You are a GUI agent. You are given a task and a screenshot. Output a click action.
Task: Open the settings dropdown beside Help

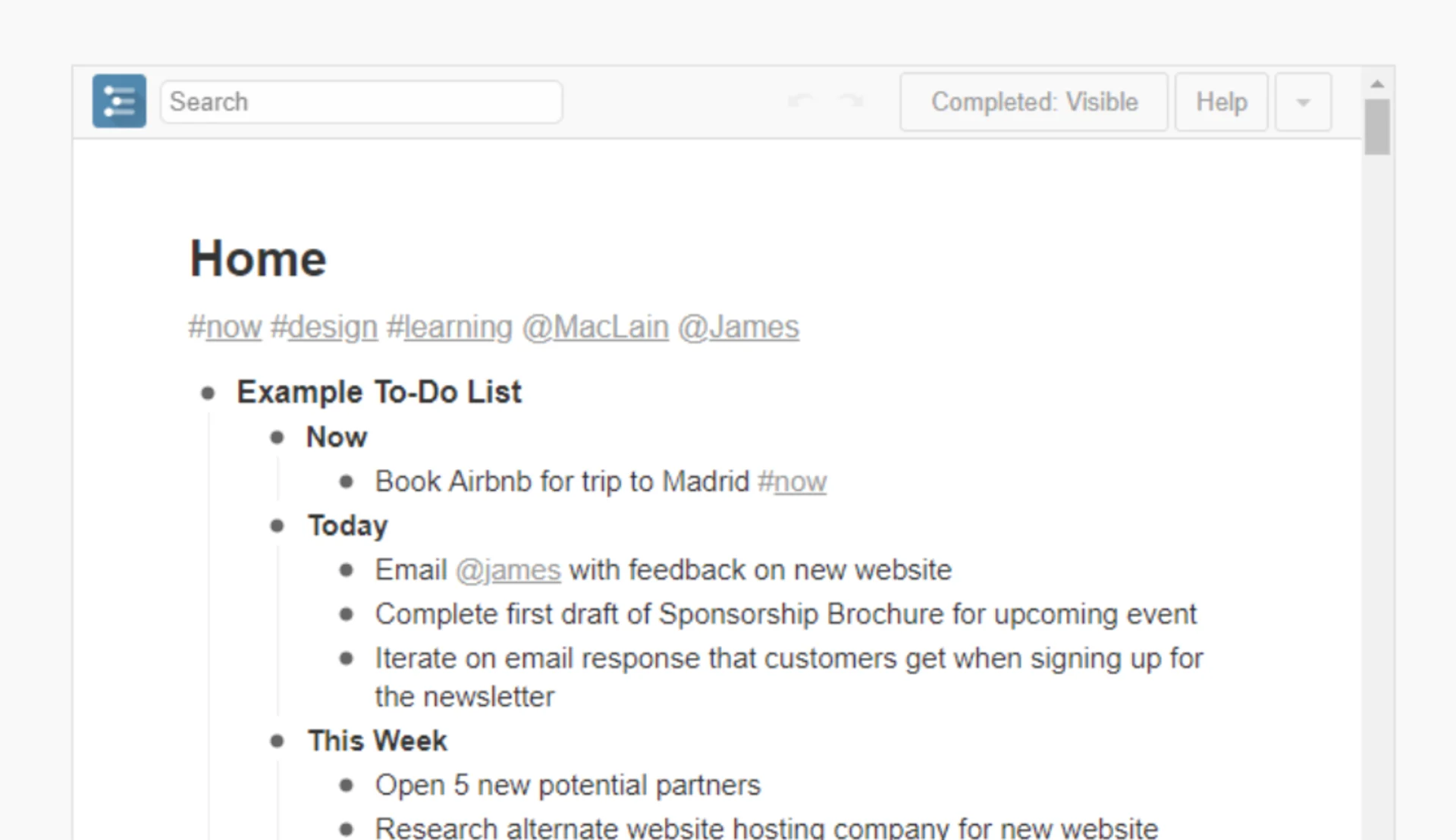(x=1303, y=102)
